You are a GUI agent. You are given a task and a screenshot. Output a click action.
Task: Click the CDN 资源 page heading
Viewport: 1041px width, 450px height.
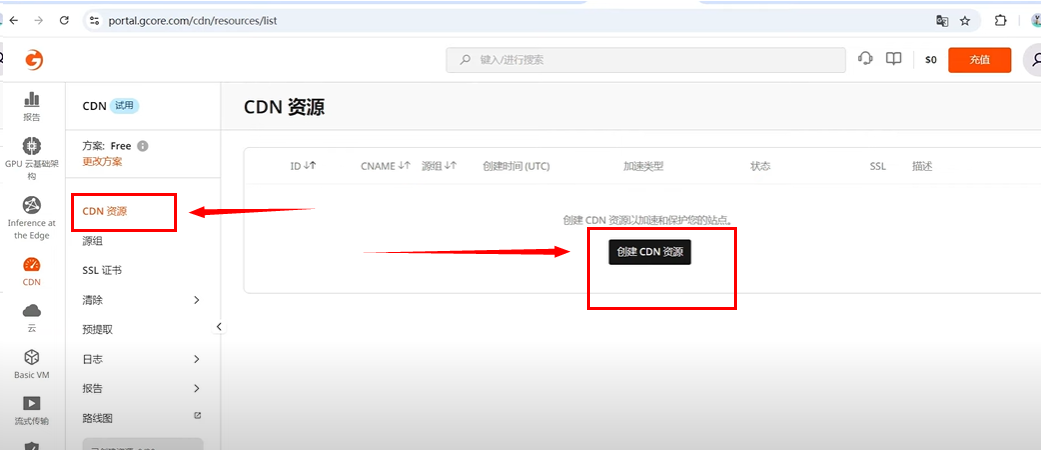coord(284,108)
